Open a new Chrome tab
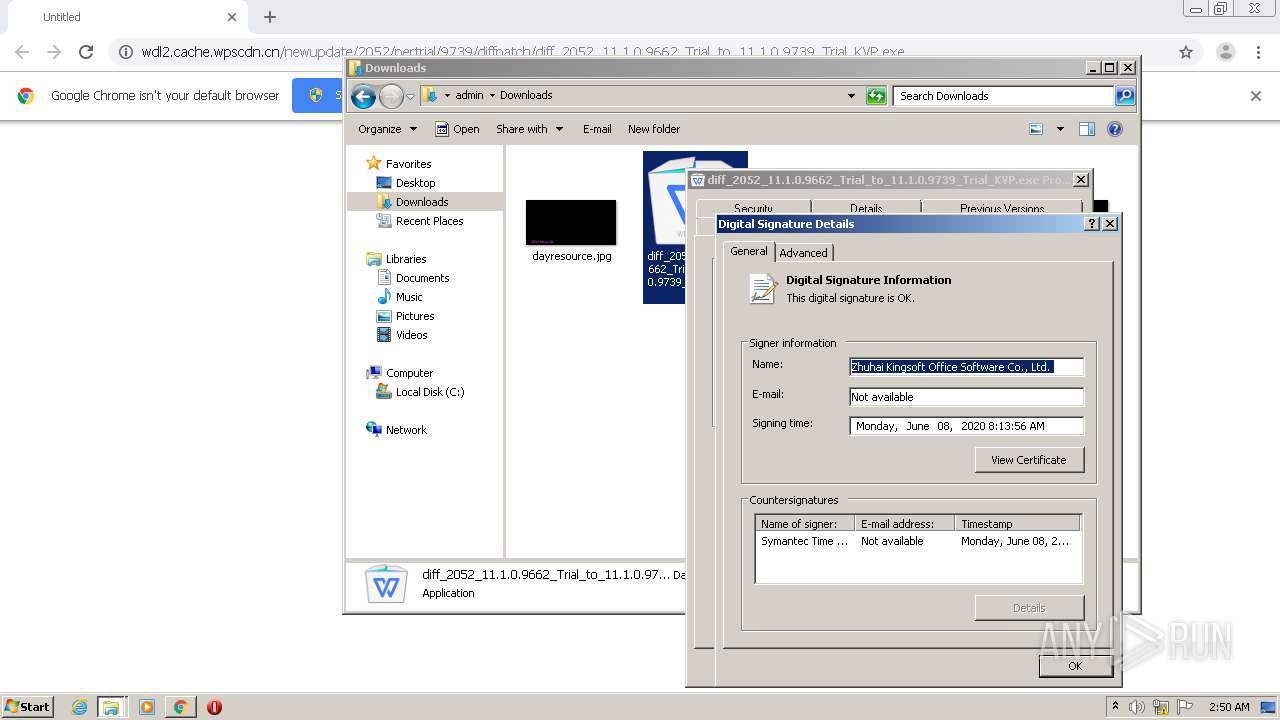The width and height of the screenshot is (1280, 720). pyautogui.click(x=270, y=17)
